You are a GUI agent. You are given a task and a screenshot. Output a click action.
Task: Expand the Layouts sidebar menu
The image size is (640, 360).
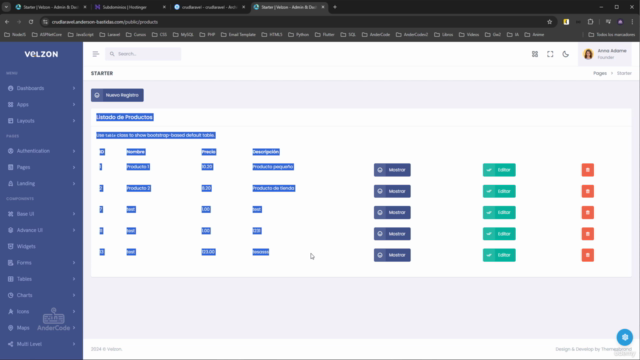click(x=41, y=121)
